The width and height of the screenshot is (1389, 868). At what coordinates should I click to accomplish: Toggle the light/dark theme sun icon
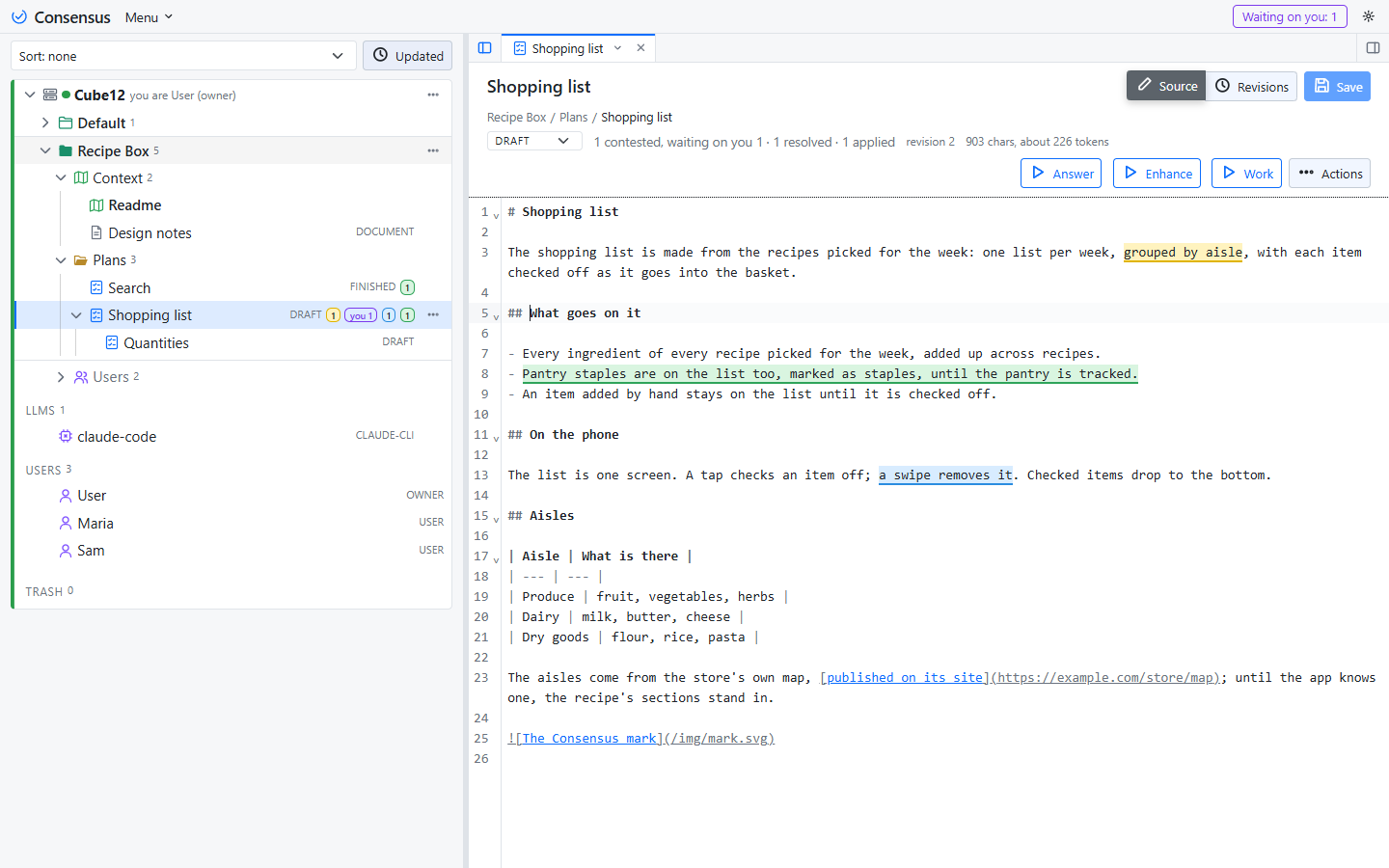coord(1368,16)
